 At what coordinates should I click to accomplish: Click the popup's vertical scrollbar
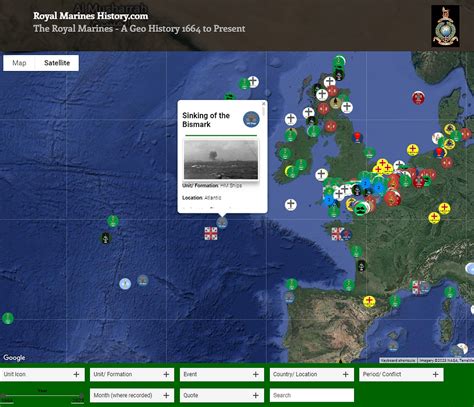click(x=264, y=111)
